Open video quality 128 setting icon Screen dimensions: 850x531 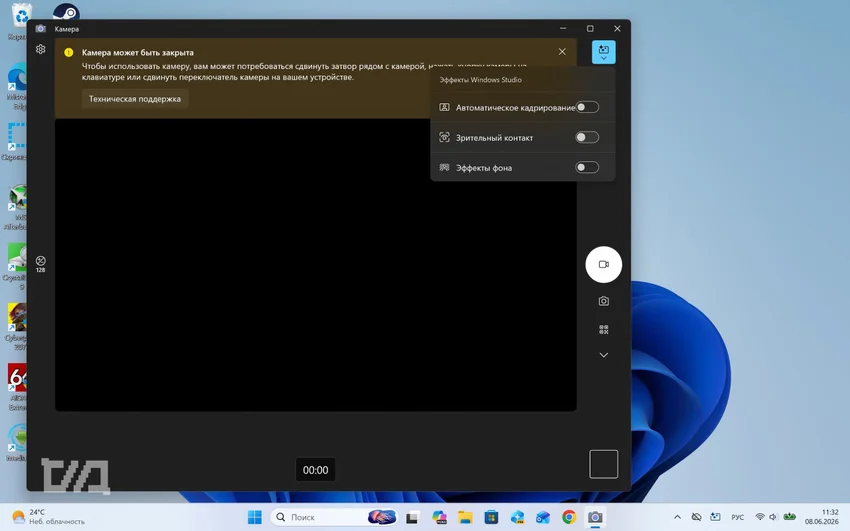tap(41, 264)
